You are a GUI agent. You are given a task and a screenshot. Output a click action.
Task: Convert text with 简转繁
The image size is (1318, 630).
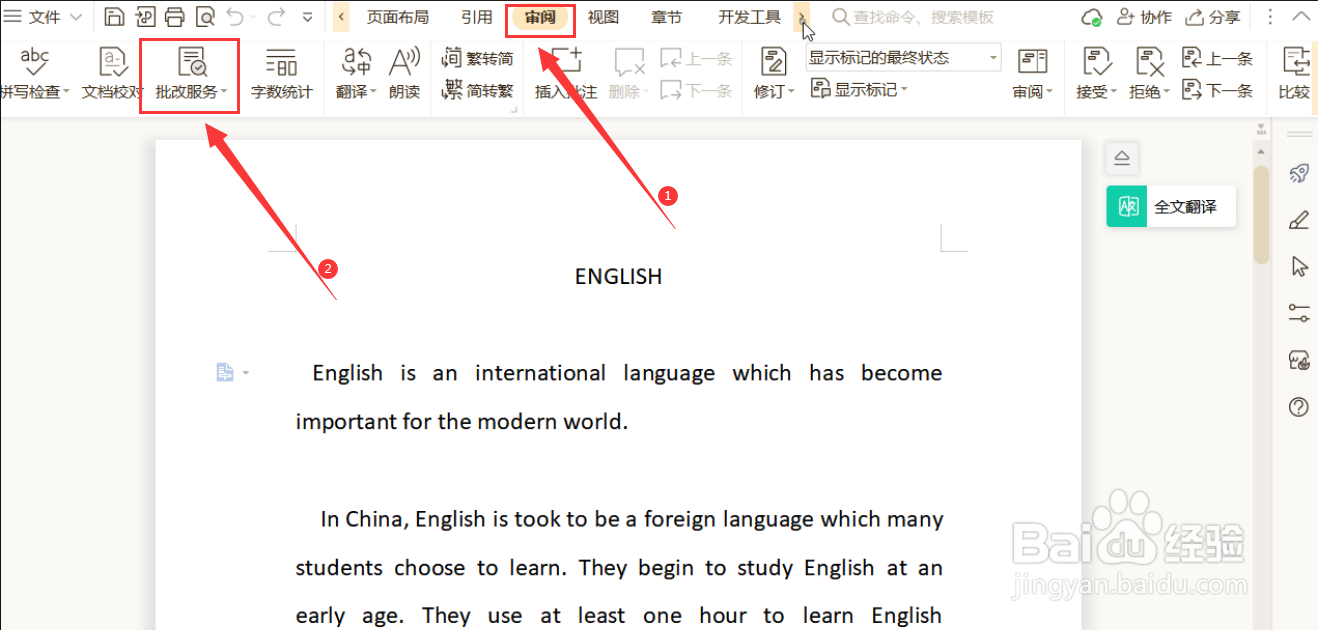478,90
